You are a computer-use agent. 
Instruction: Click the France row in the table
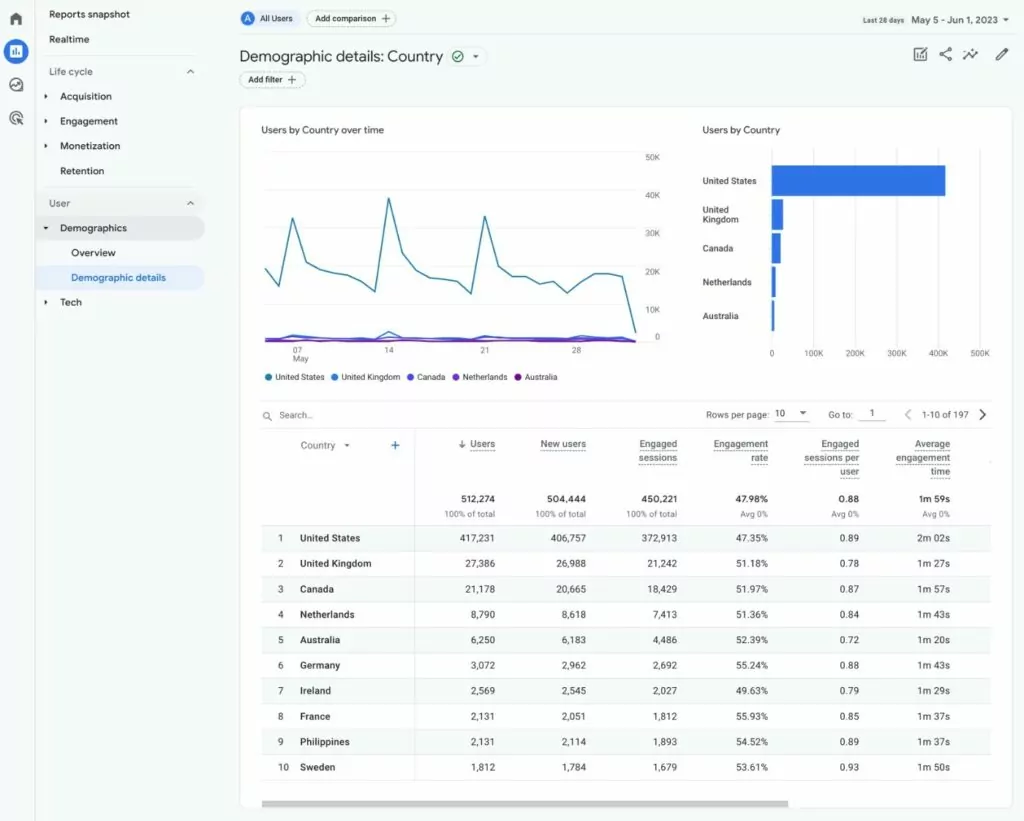click(626, 716)
